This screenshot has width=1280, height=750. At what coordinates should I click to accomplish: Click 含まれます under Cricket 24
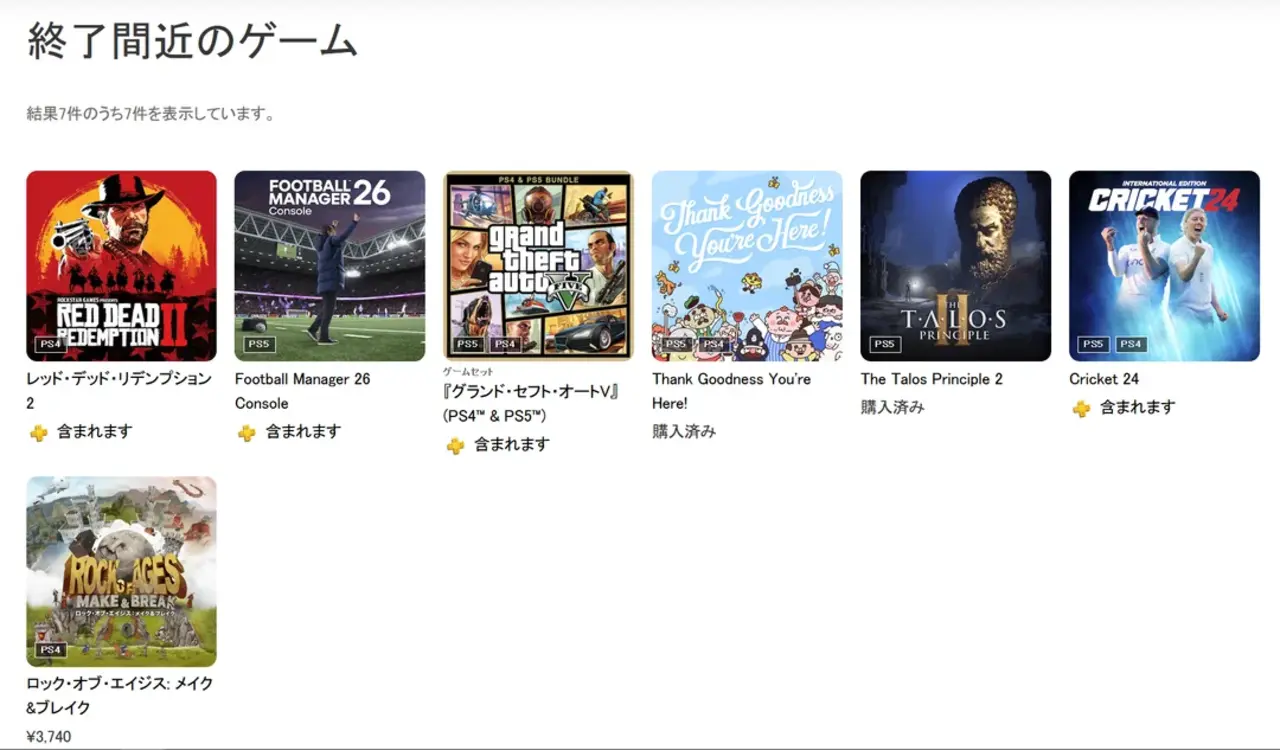(x=1138, y=407)
